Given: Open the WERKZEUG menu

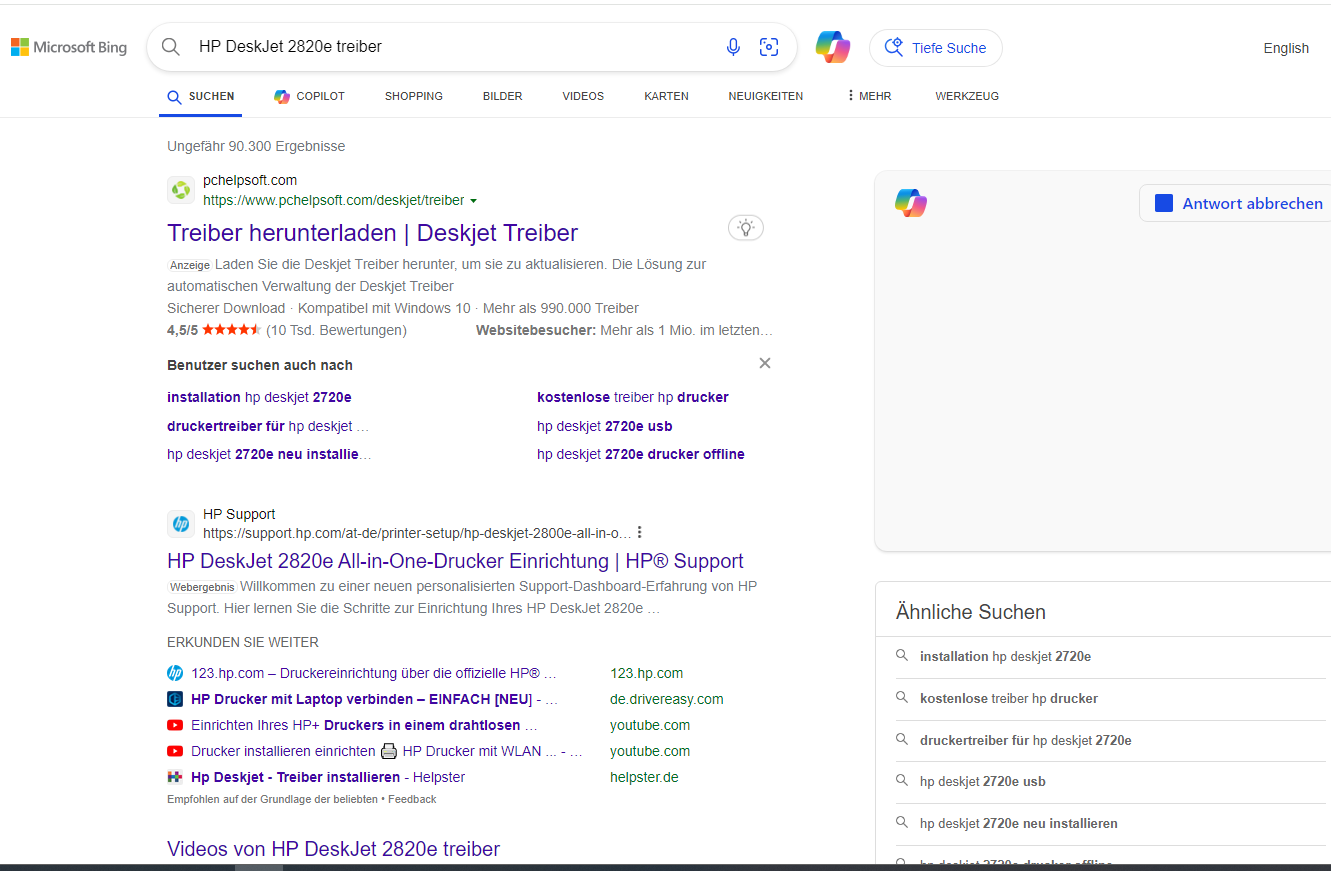Looking at the screenshot, I should tap(967, 97).
